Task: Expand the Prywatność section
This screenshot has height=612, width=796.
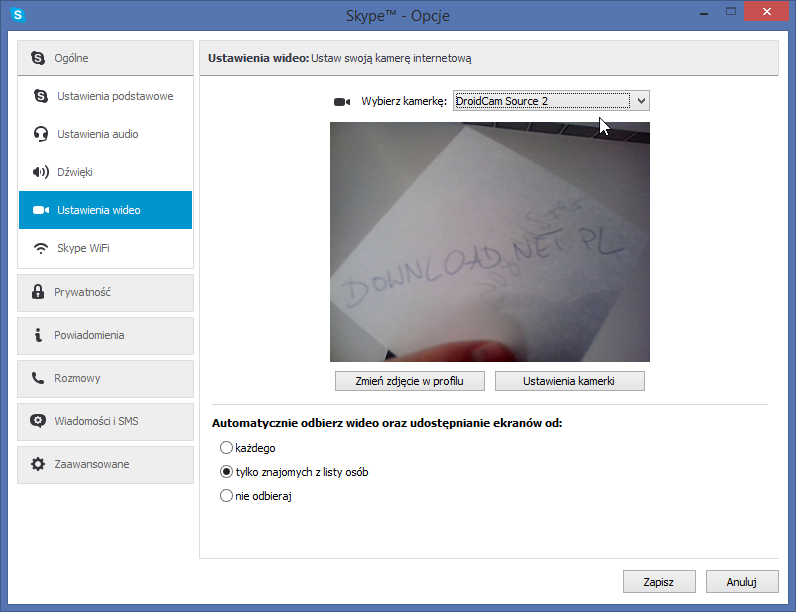Action: 106,293
